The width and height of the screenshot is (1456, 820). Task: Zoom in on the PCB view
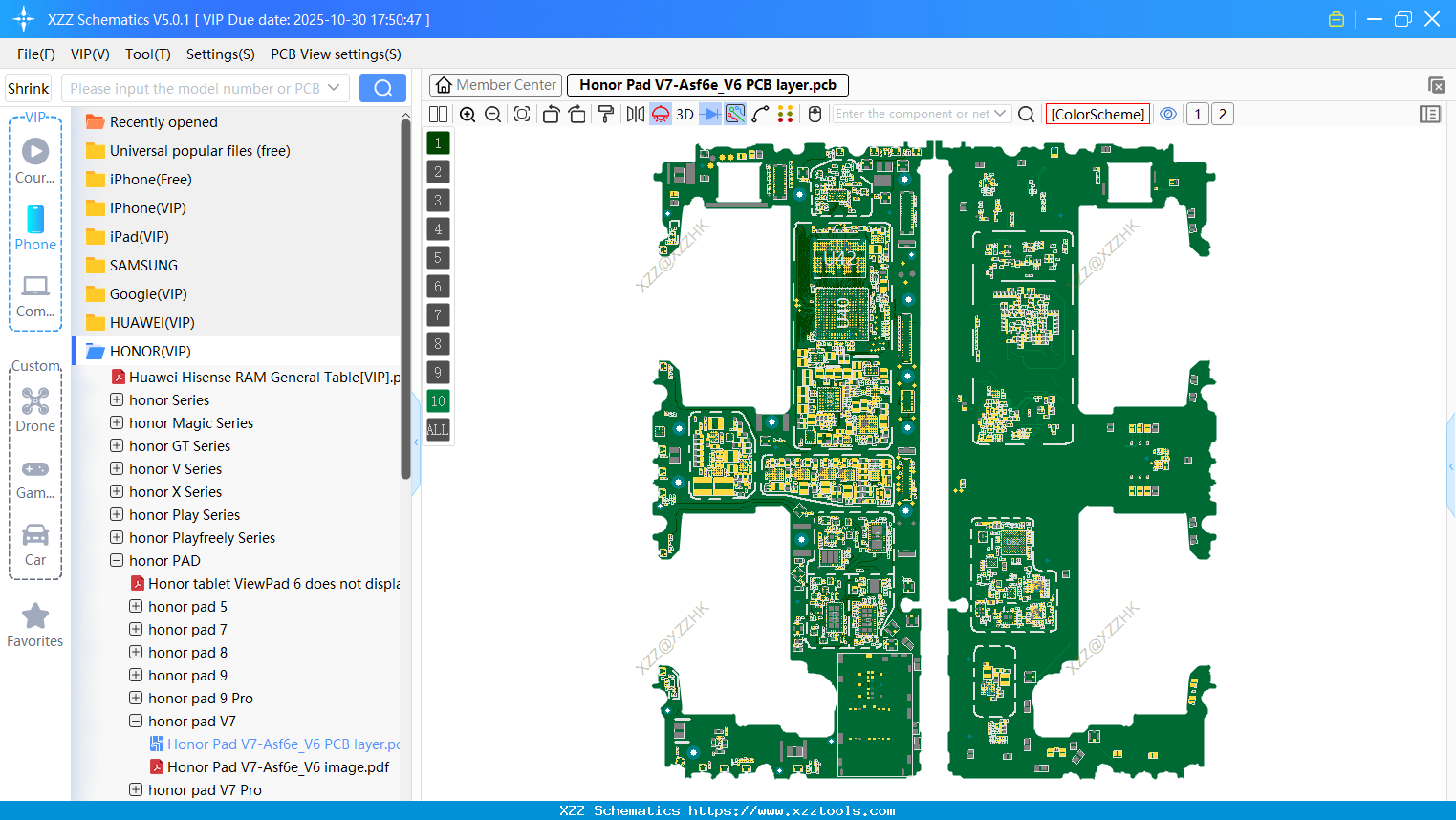click(467, 114)
